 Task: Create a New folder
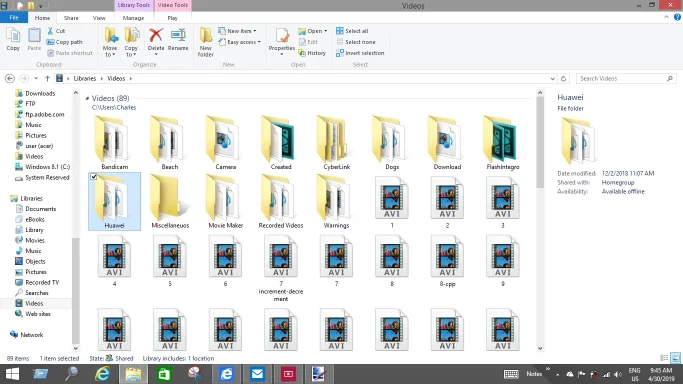[x=206, y=42]
